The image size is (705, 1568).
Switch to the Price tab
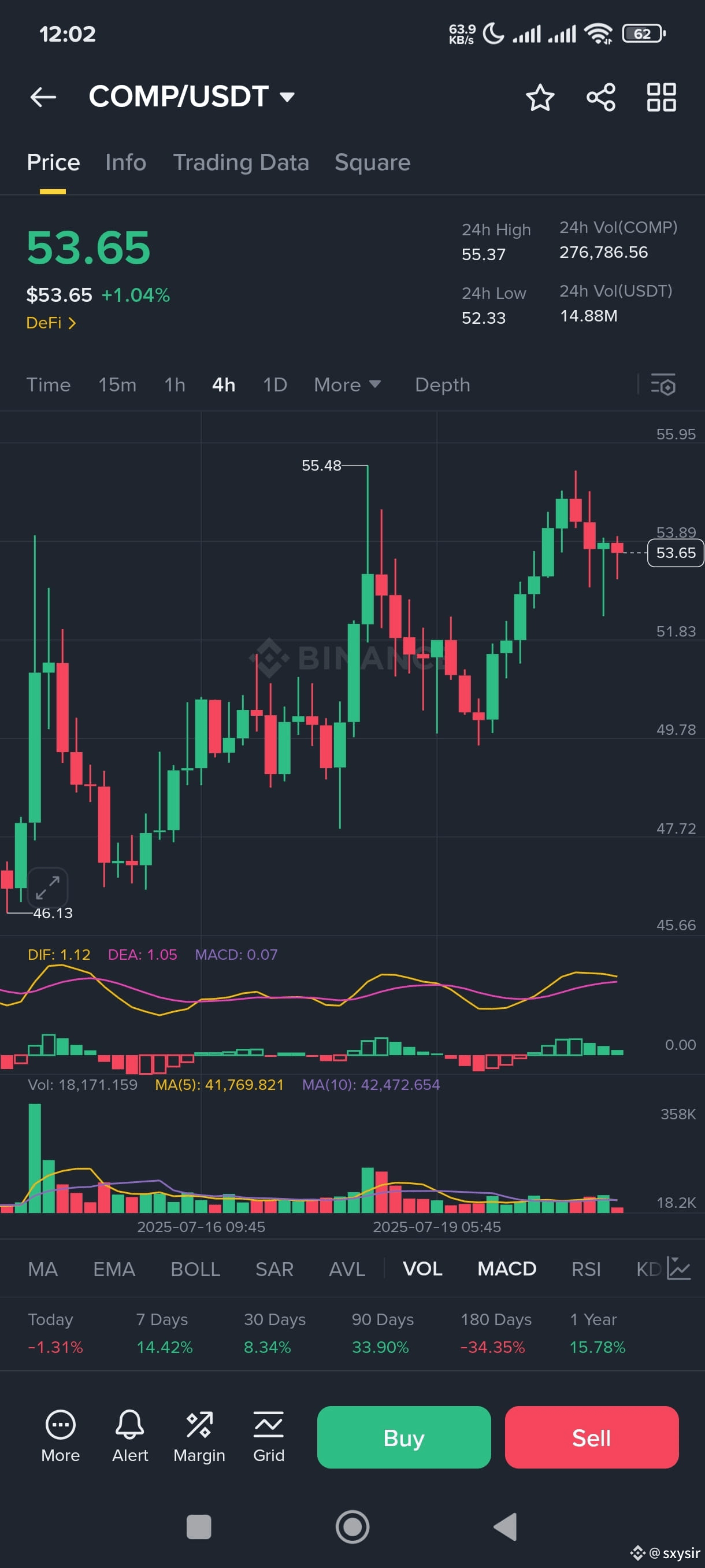pyautogui.click(x=53, y=162)
